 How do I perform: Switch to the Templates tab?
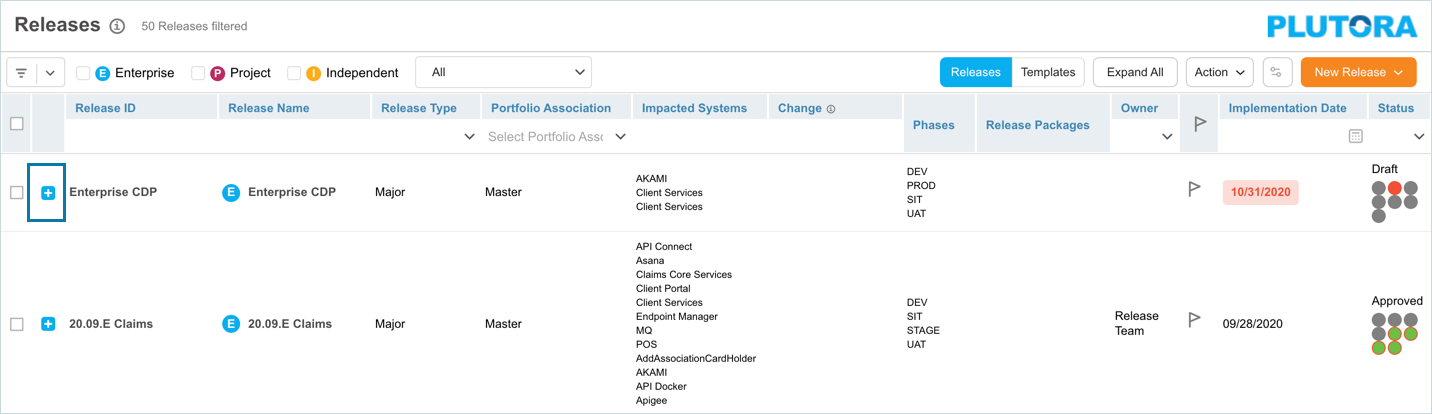pos(1047,72)
